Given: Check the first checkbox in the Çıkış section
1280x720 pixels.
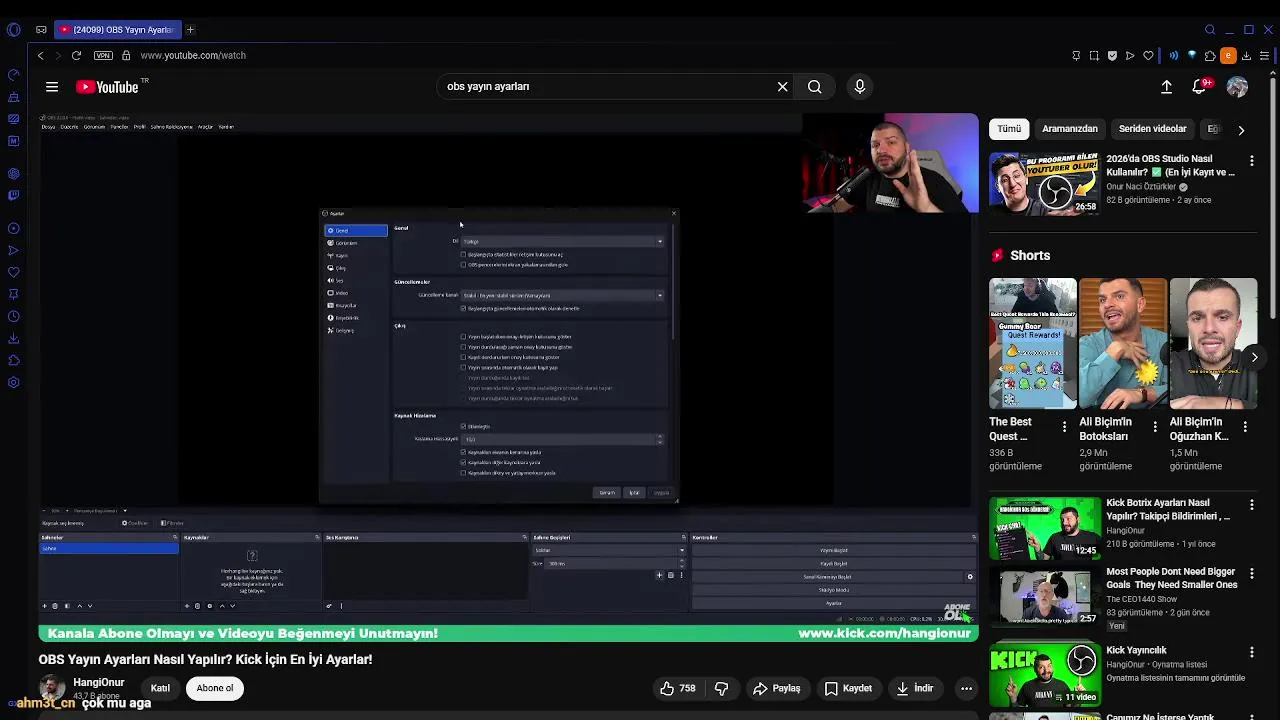Looking at the screenshot, I should click(x=463, y=337).
